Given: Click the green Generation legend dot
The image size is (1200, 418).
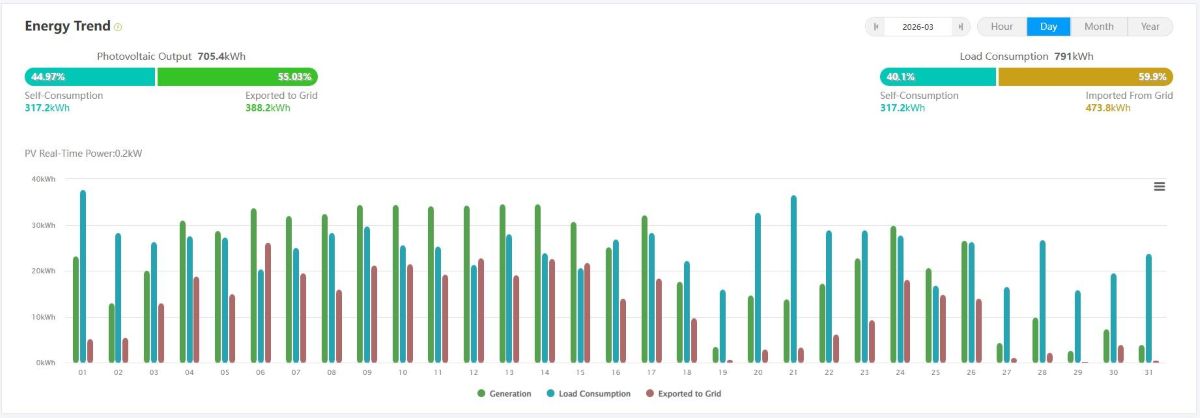Looking at the screenshot, I should click(x=481, y=394).
